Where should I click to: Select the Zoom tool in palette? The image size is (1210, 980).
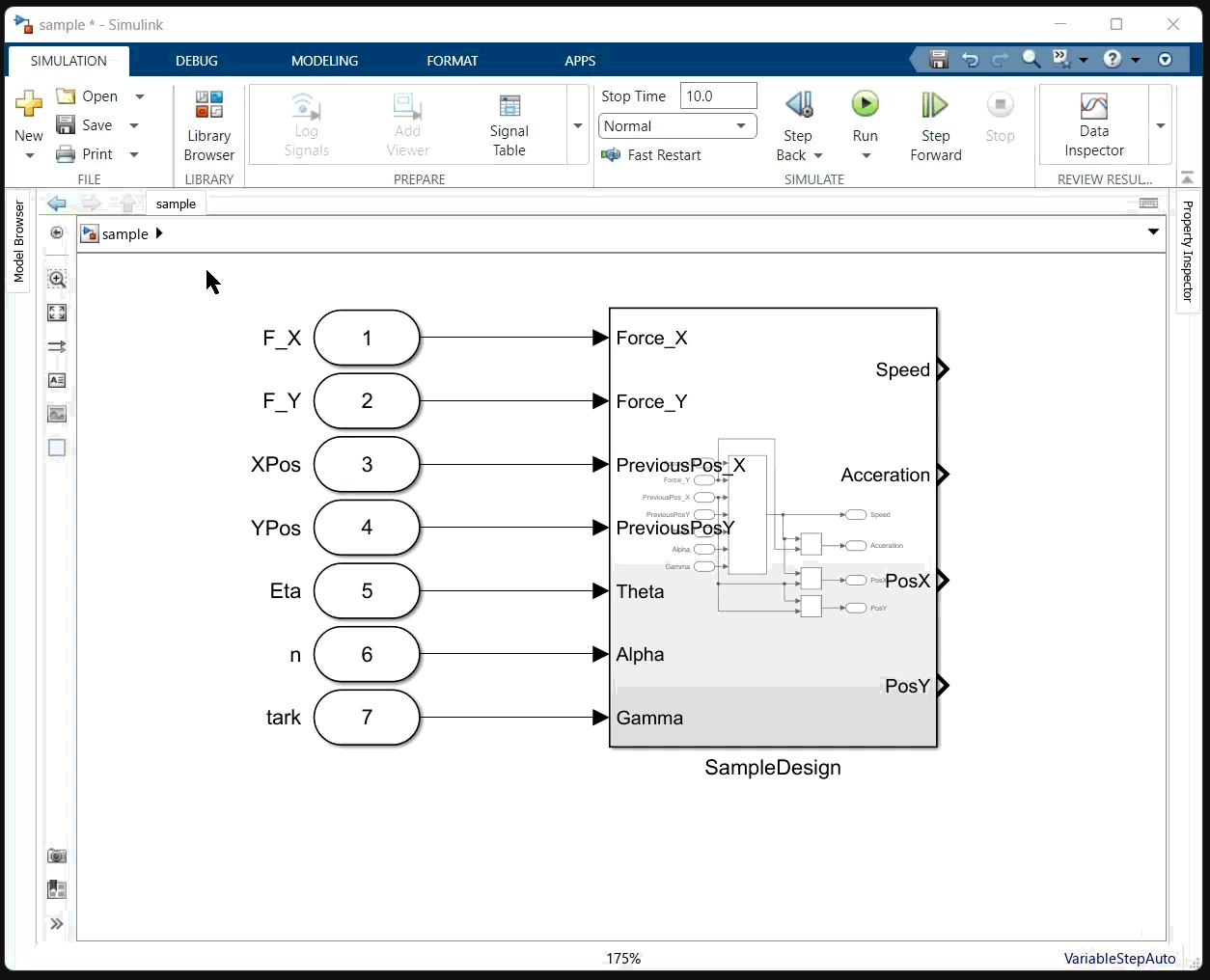[57, 280]
